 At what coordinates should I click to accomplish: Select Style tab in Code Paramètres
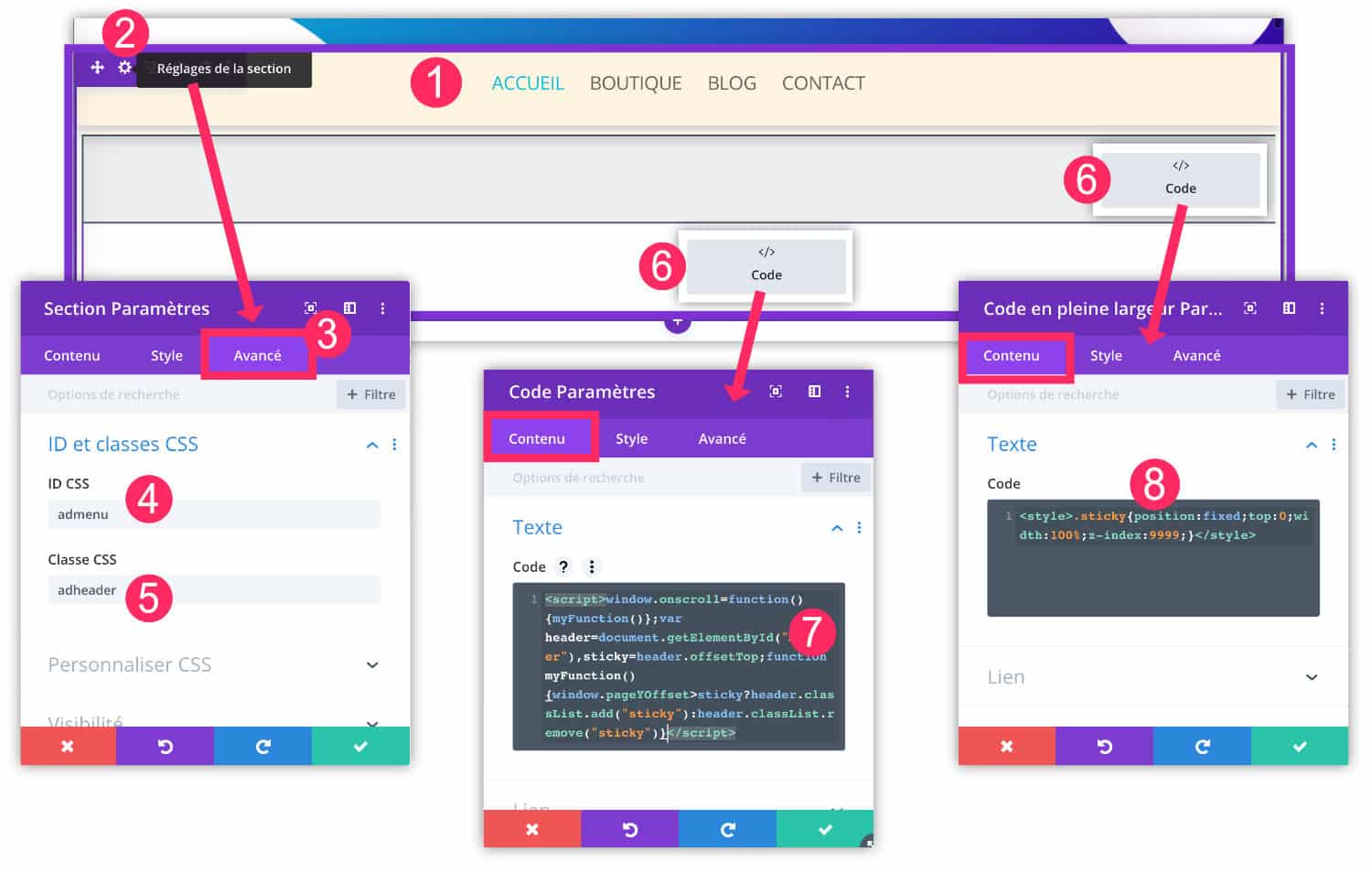coord(631,438)
